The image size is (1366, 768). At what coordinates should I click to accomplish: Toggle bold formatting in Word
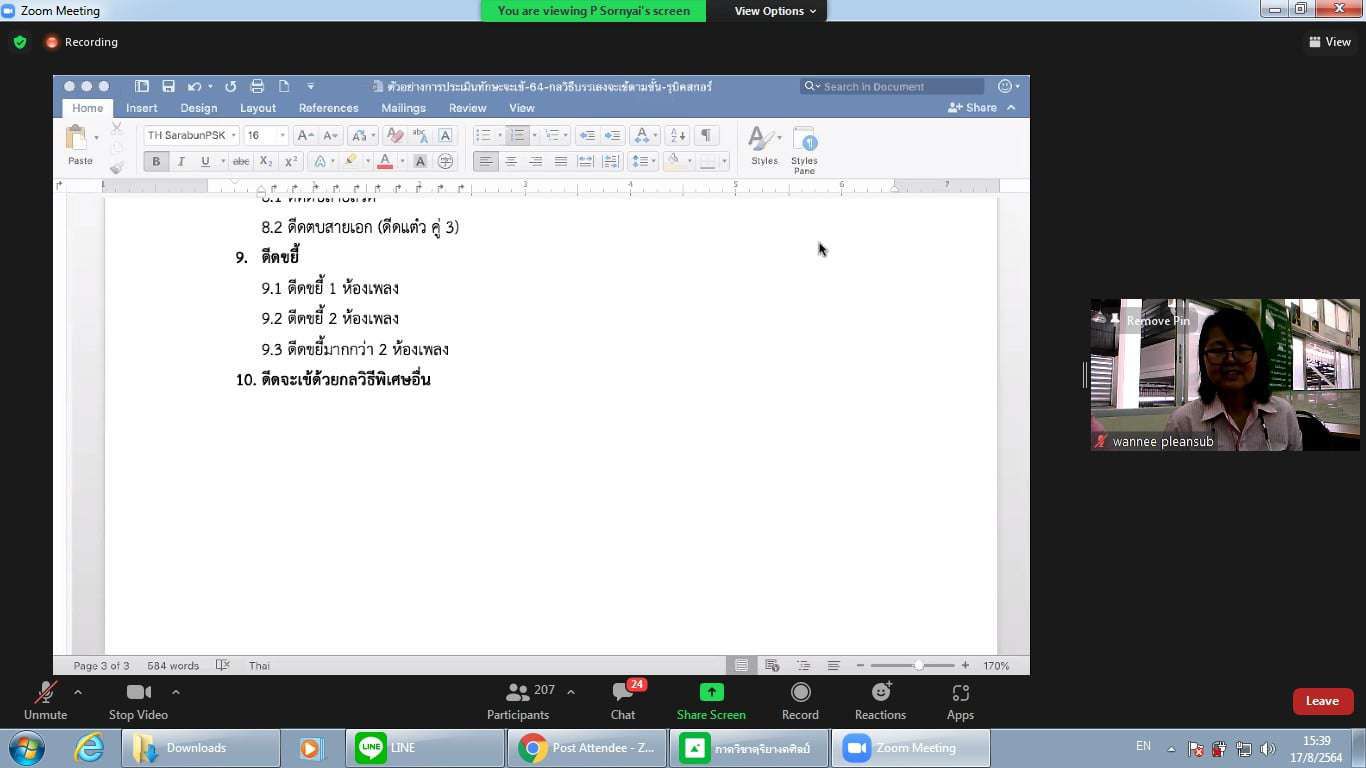pos(156,161)
